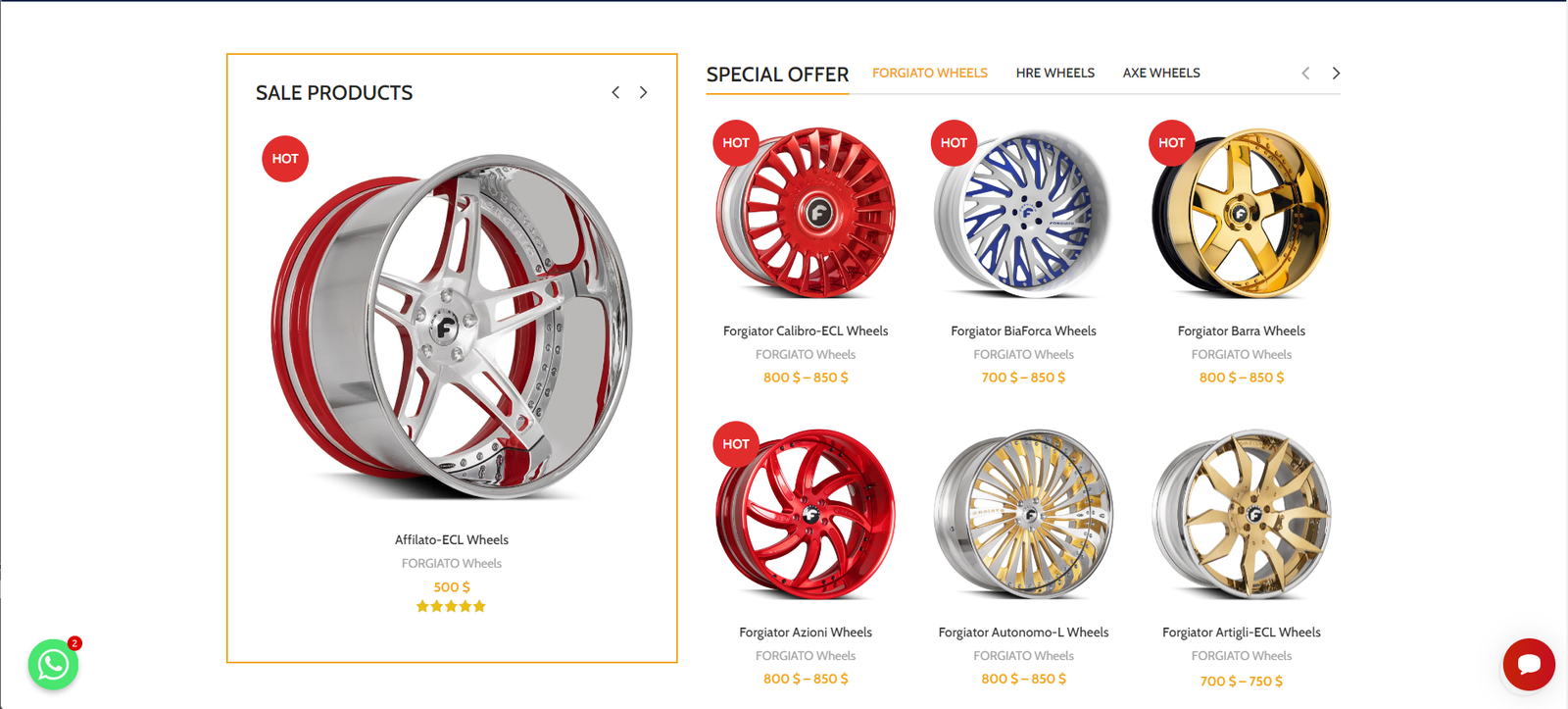Open Forgiator Azioni Wheels product link
Viewport: 1568px width, 709px height.
tap(806, 633)
